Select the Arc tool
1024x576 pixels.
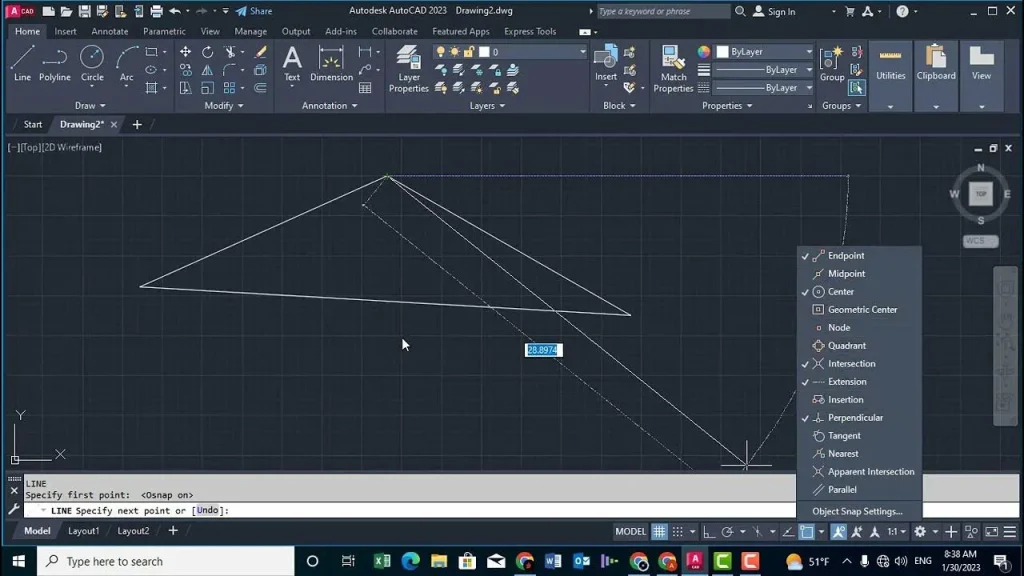tap(126, 63)
